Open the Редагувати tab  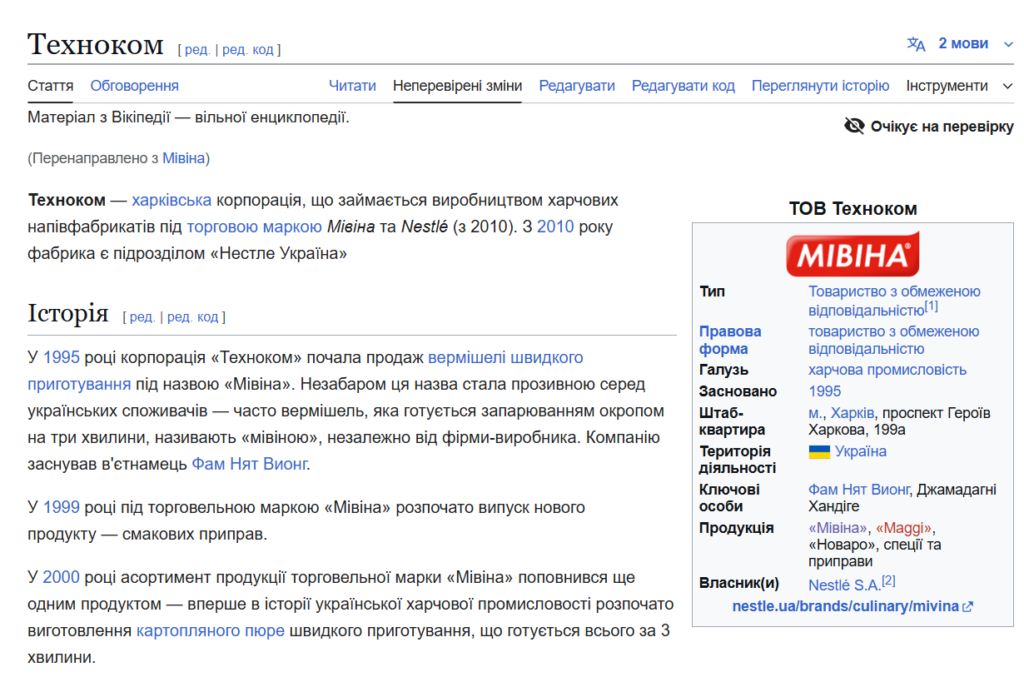(x=577, y=86)
